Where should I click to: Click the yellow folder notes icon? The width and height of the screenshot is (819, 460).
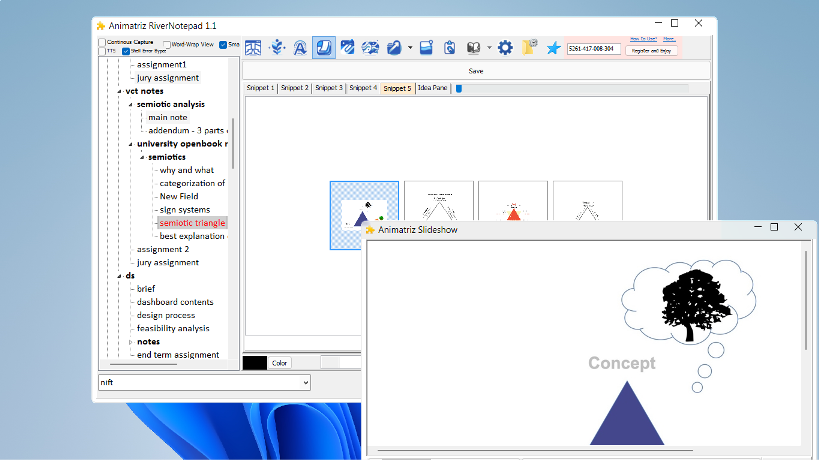tap(529, 47)
